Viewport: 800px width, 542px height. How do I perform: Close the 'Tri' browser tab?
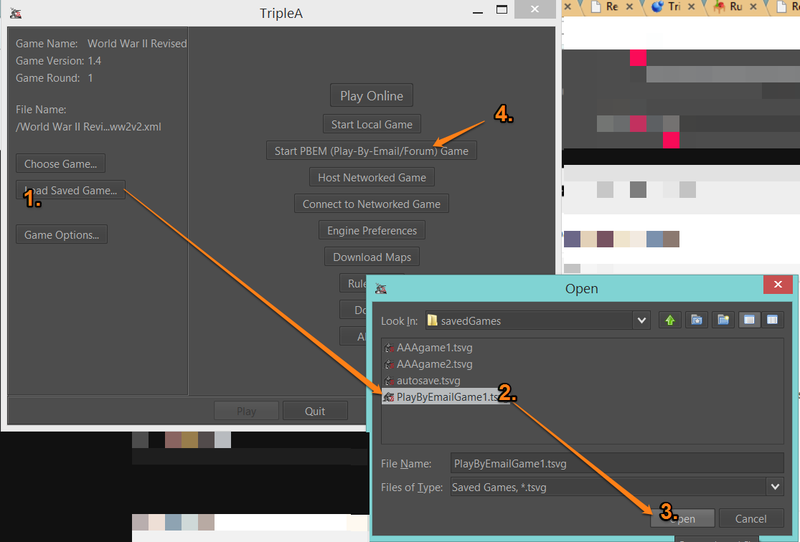pos(691,7)
